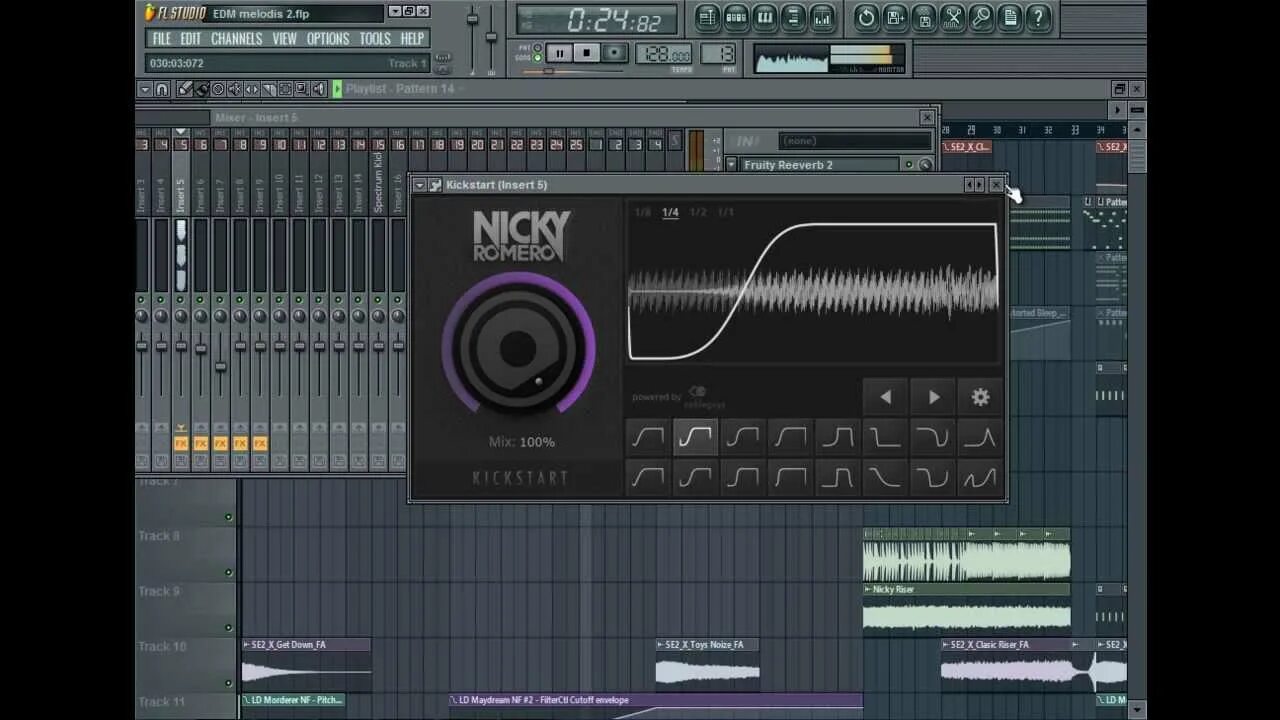Open Kickstart's settings gear

[x=980, y=396]
